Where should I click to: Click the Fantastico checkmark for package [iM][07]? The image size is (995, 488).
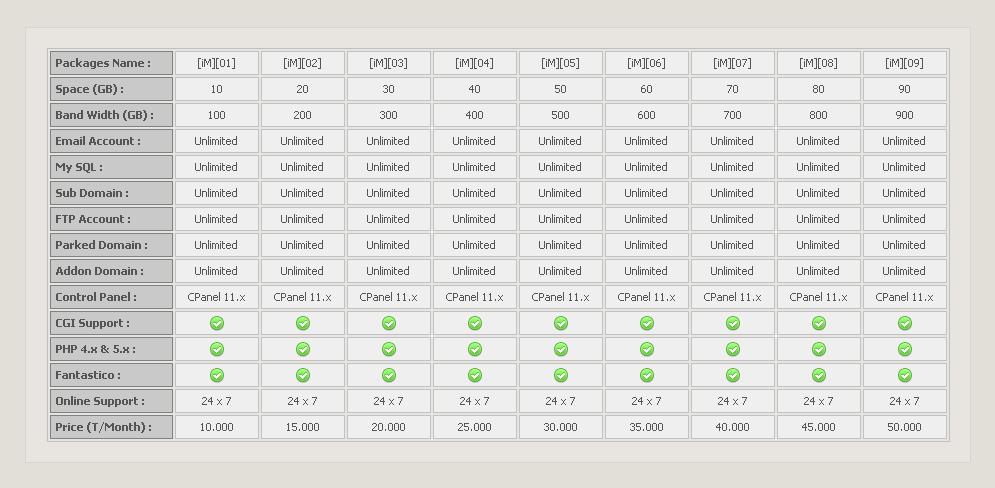733,375
